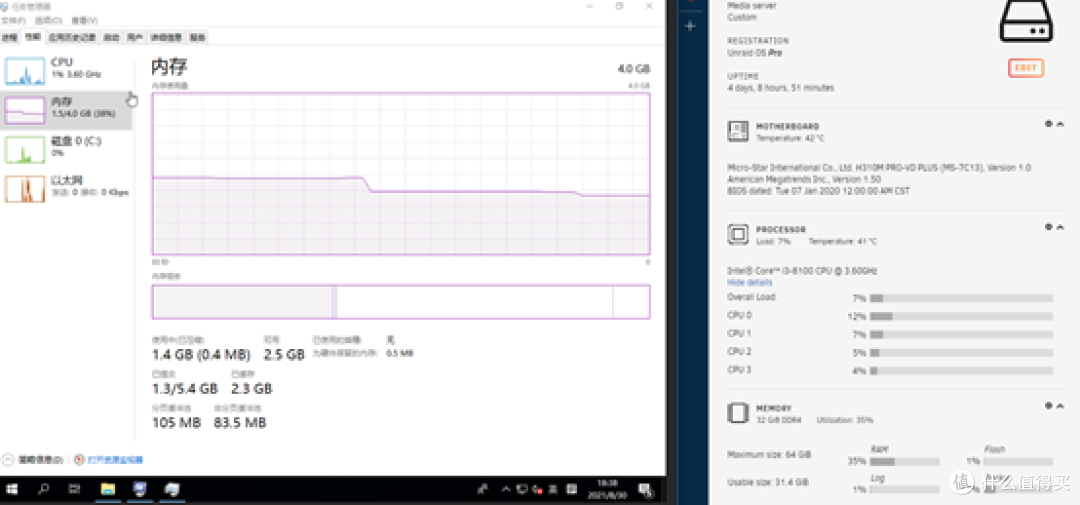Launch File Explorer from the taskbar
The height and width of the screenshot is (505, 1080).
tap(108, 489)
